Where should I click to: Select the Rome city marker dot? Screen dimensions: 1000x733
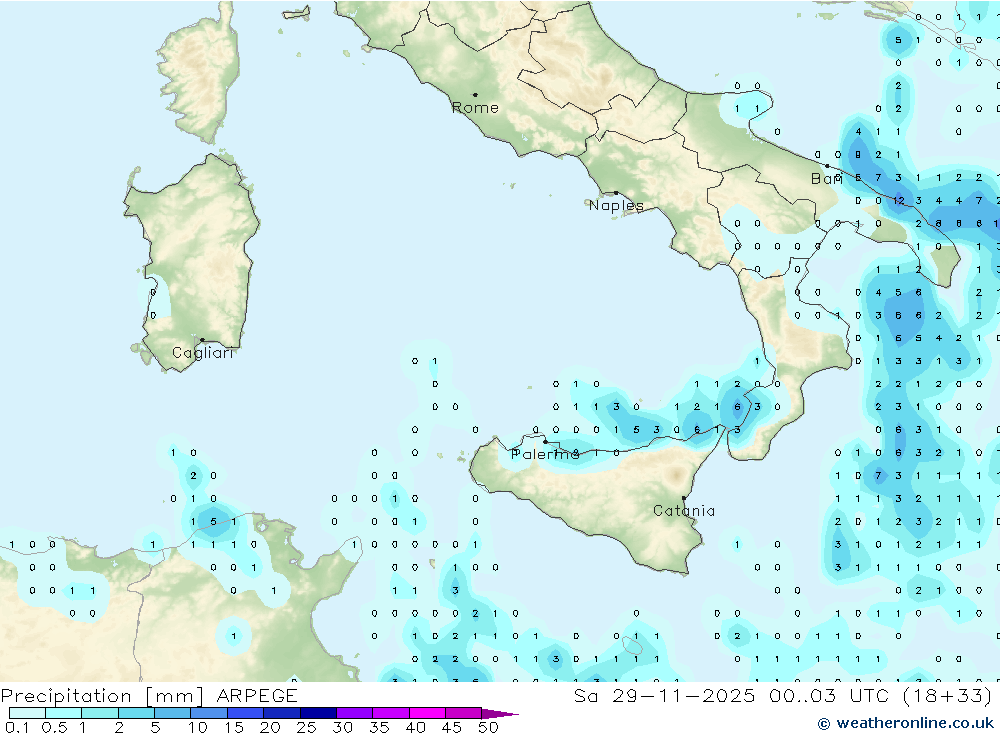(475, 95)
